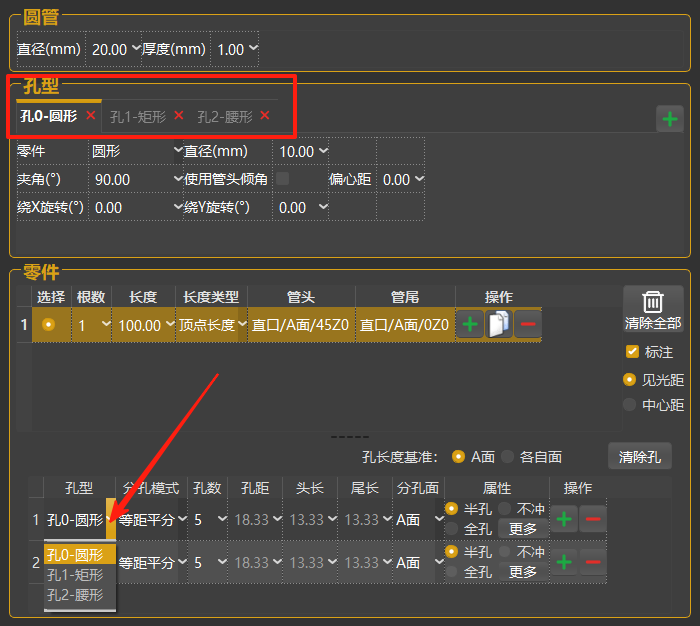Close the 孔1-矩形 tab
700x626 pixels.
tap(179, 116)
